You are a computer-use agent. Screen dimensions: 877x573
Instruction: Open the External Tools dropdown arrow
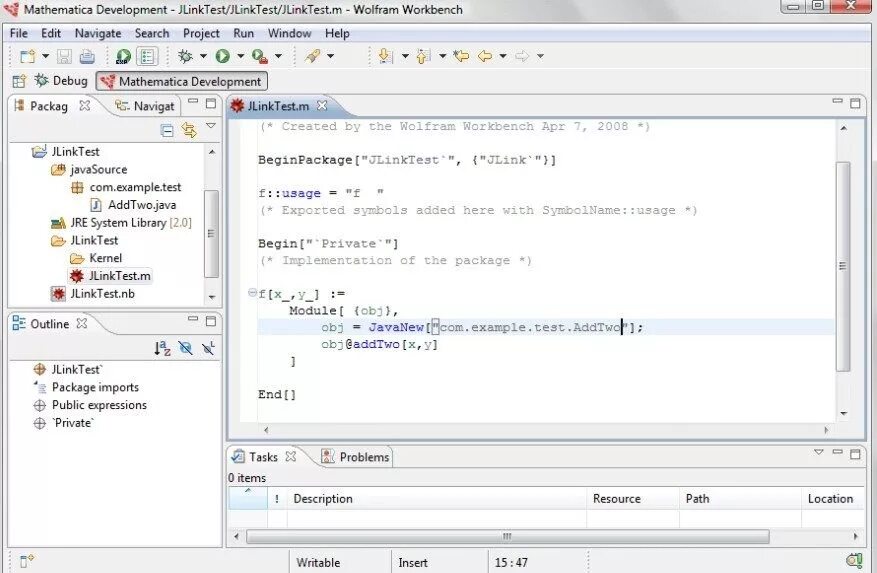(x=278, y=56)
